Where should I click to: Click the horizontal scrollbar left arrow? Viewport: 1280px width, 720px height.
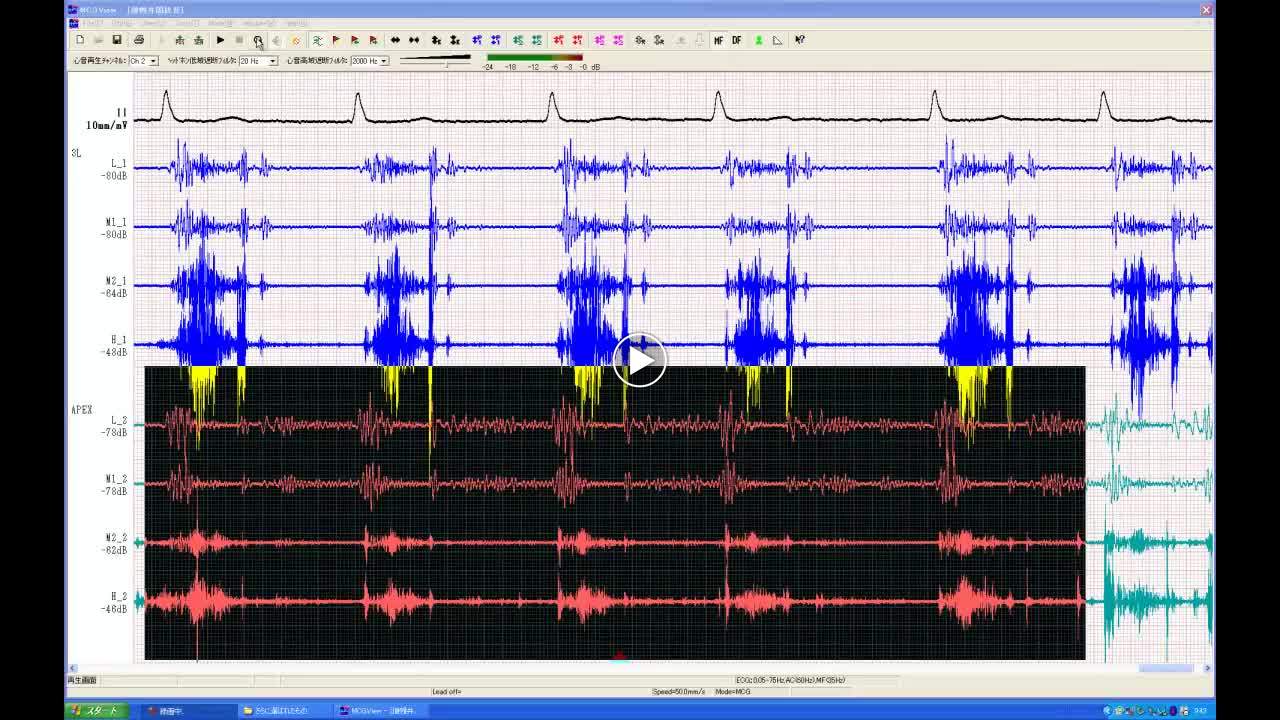(71, 668)
